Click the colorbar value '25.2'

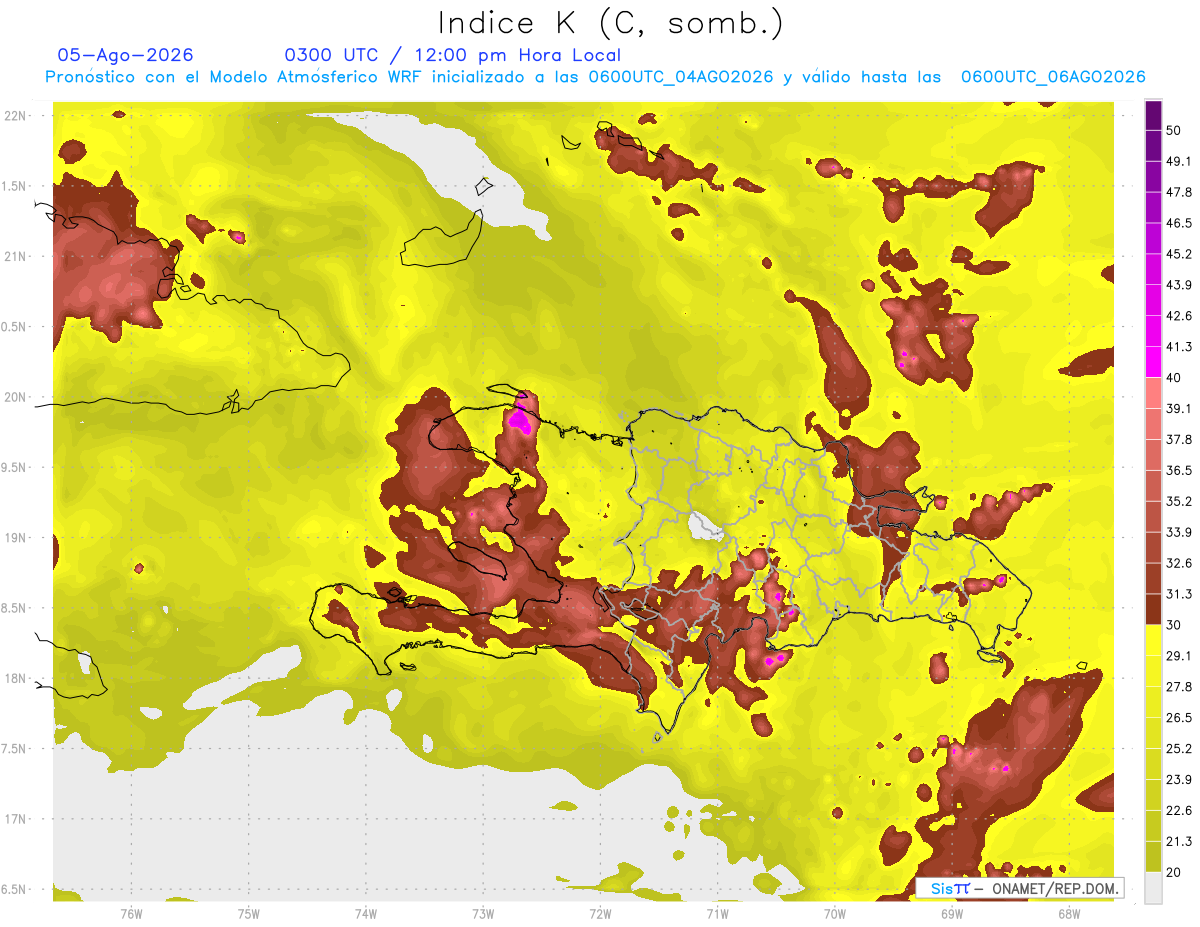(x=1178, y=749)
